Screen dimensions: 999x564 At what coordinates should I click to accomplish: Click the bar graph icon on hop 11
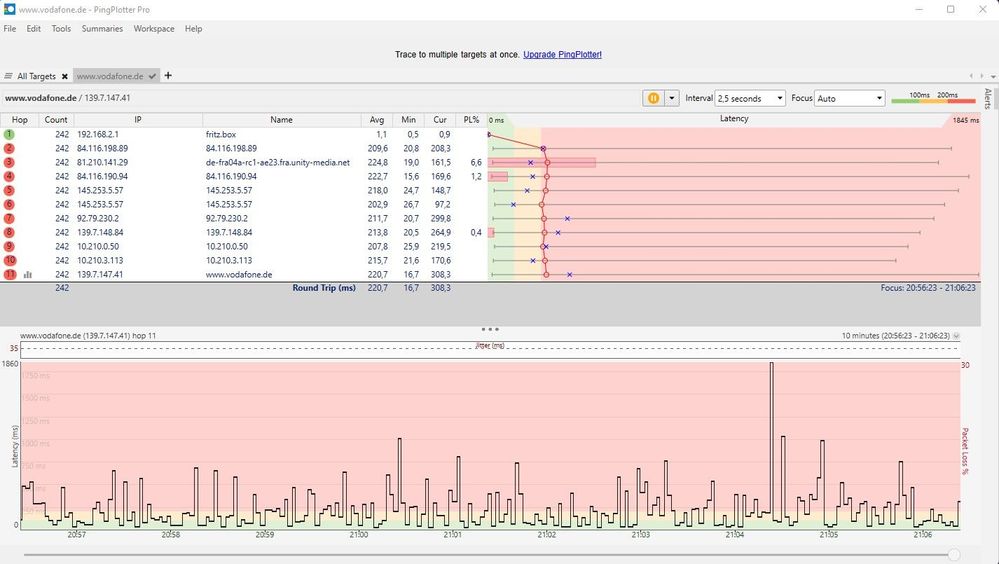tap(27, 275)
